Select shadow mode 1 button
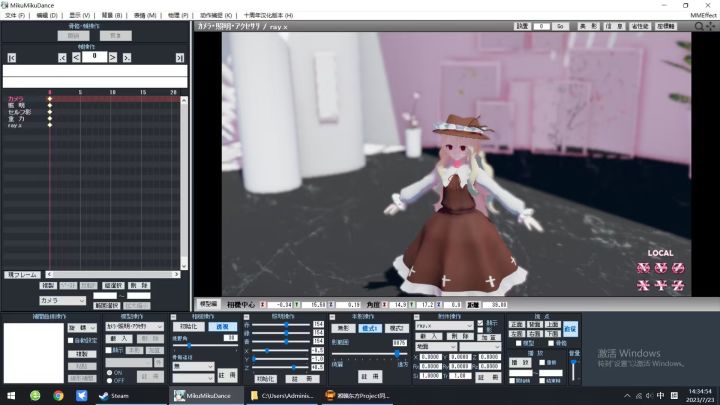720x405 pixels. pos(370,328)
